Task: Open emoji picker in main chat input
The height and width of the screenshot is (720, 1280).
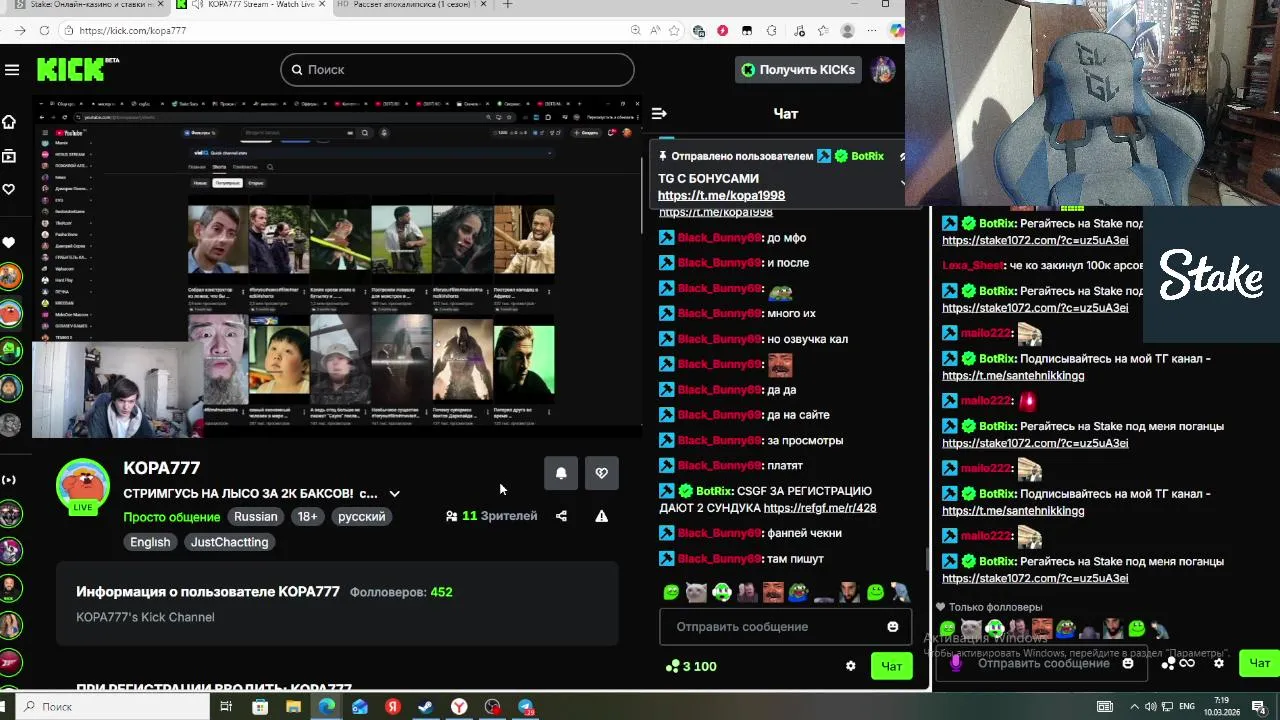Action: pyautogui.click(x=893, y=627)
